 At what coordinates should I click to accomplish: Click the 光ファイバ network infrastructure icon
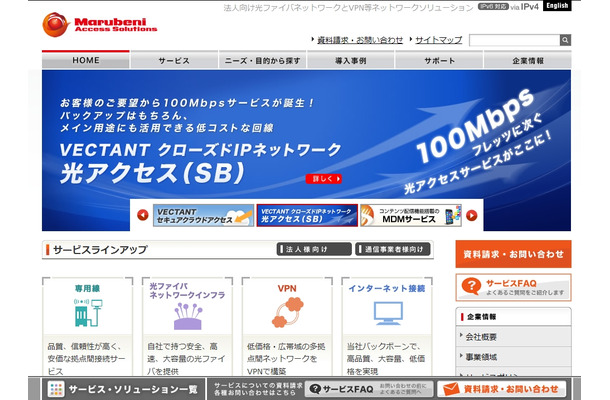pos(188,316)
